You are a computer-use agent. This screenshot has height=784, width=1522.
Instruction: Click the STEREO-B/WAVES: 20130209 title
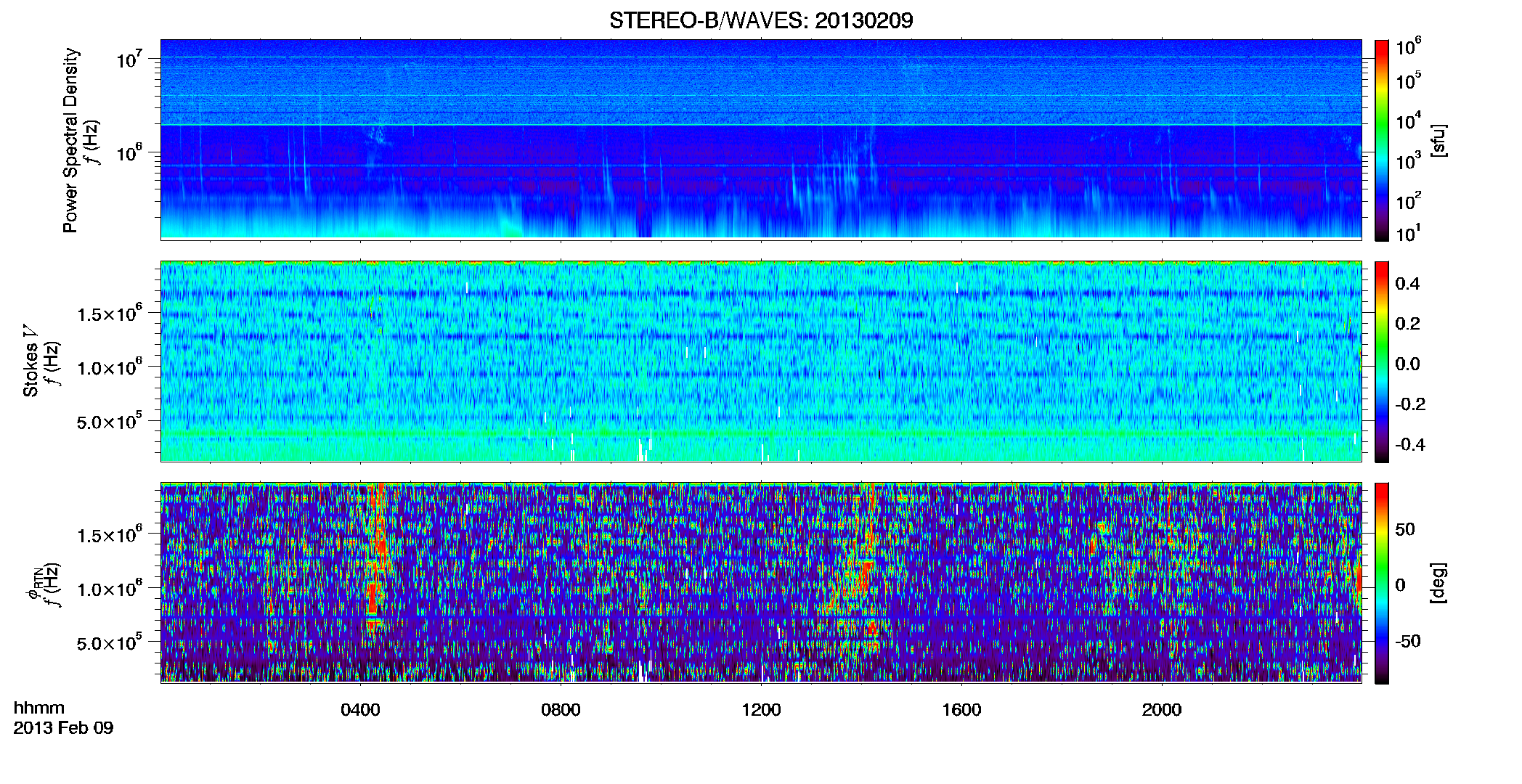pyautogui.click(x=761, y=20)
